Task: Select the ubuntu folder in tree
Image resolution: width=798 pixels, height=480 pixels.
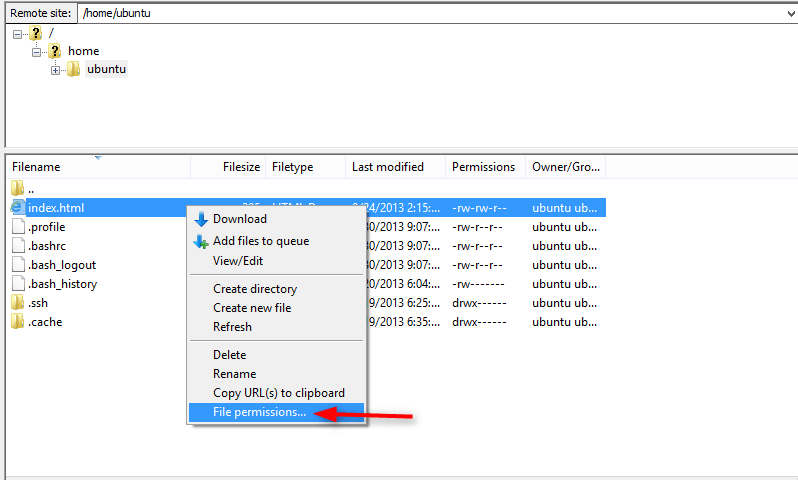Action: tap(106, 70)
